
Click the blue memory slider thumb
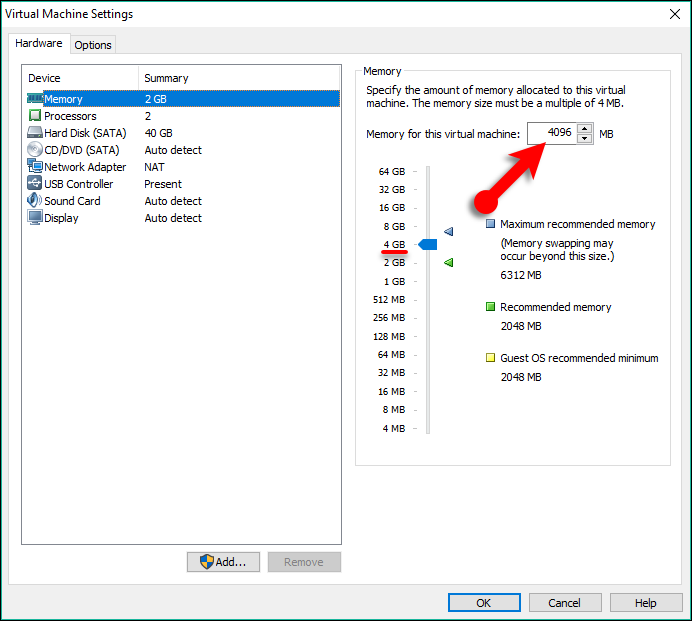pos(427,244)
